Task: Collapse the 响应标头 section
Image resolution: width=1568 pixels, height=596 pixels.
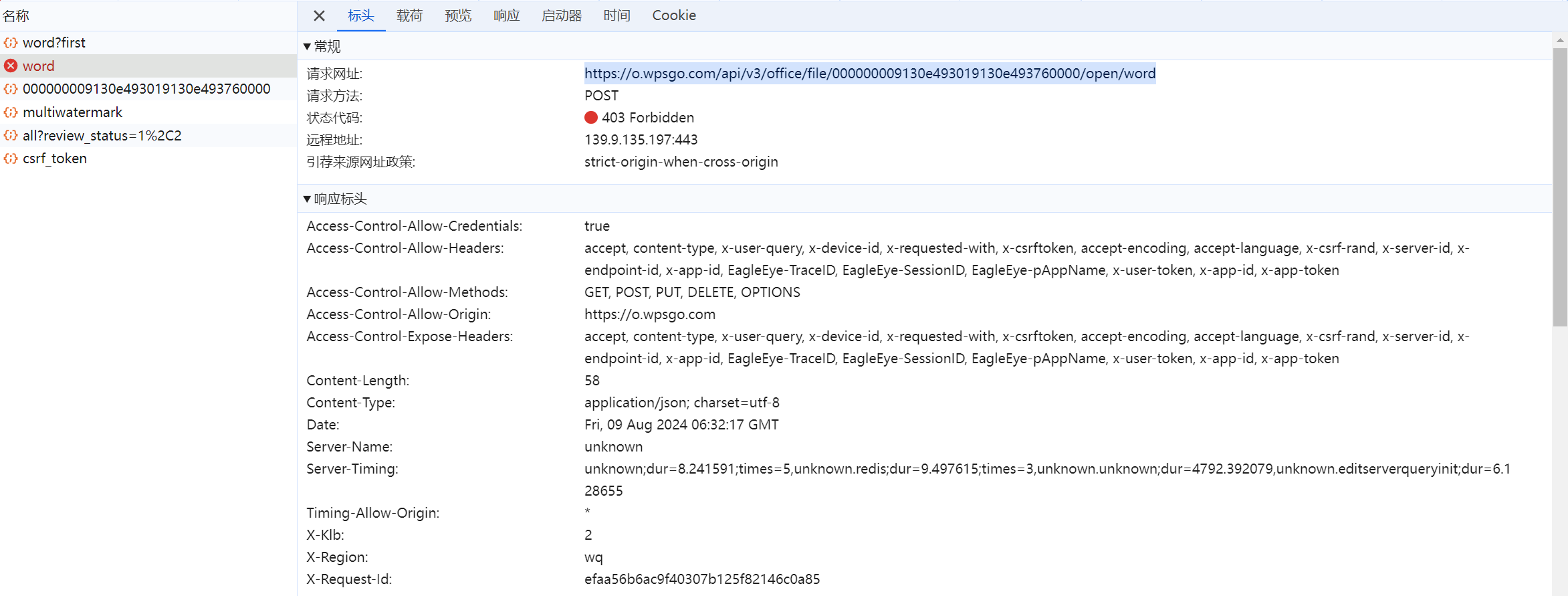Action: point(335,199)
